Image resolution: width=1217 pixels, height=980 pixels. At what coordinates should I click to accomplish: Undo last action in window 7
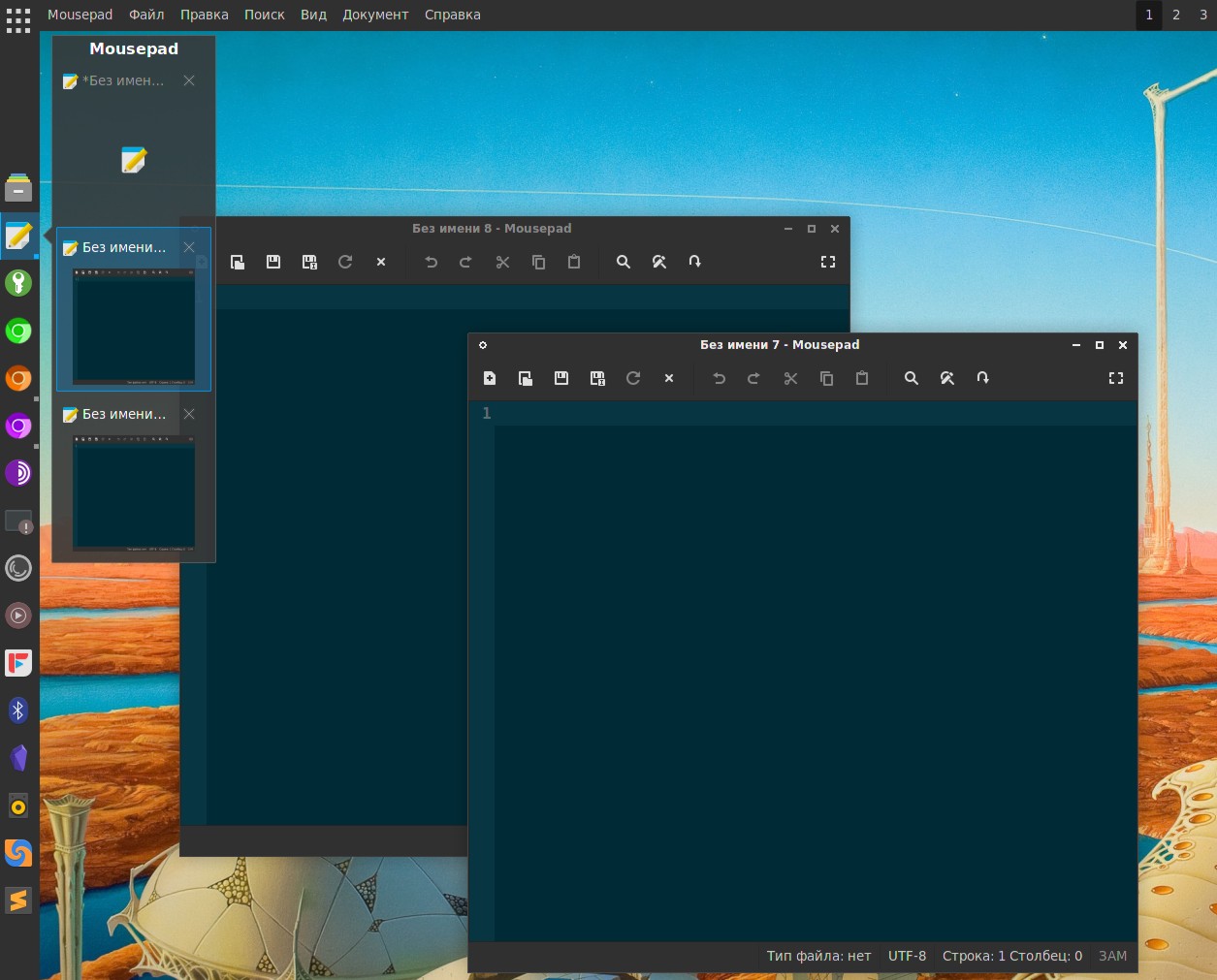click(720, 378)
